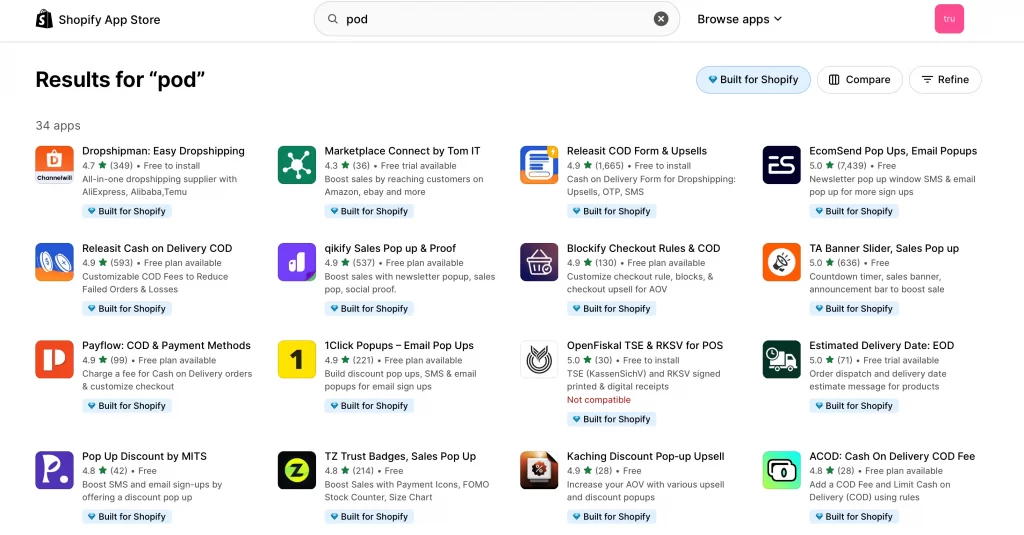
Task: Open the ACOD Cash On Delivery icon
Action: coord(781,470)
